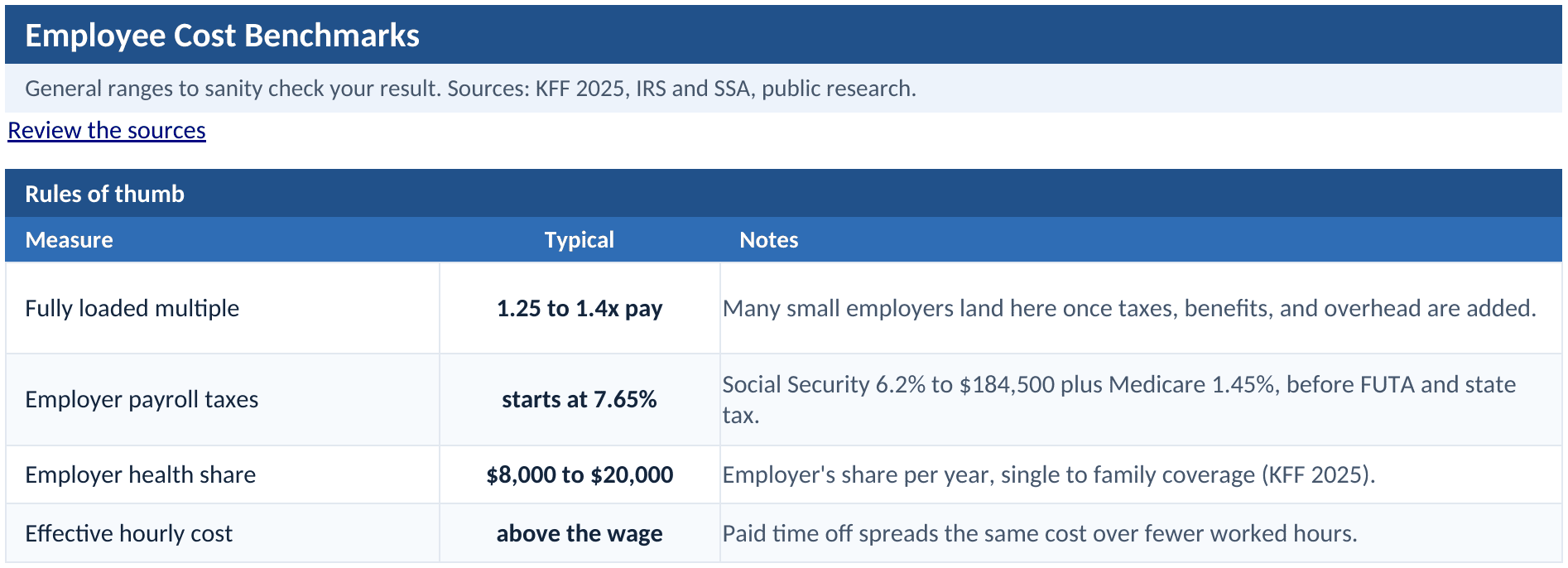Click the note about many small employers
The height and width of the screenshot is (568, 1568).
click(1129, 308)
